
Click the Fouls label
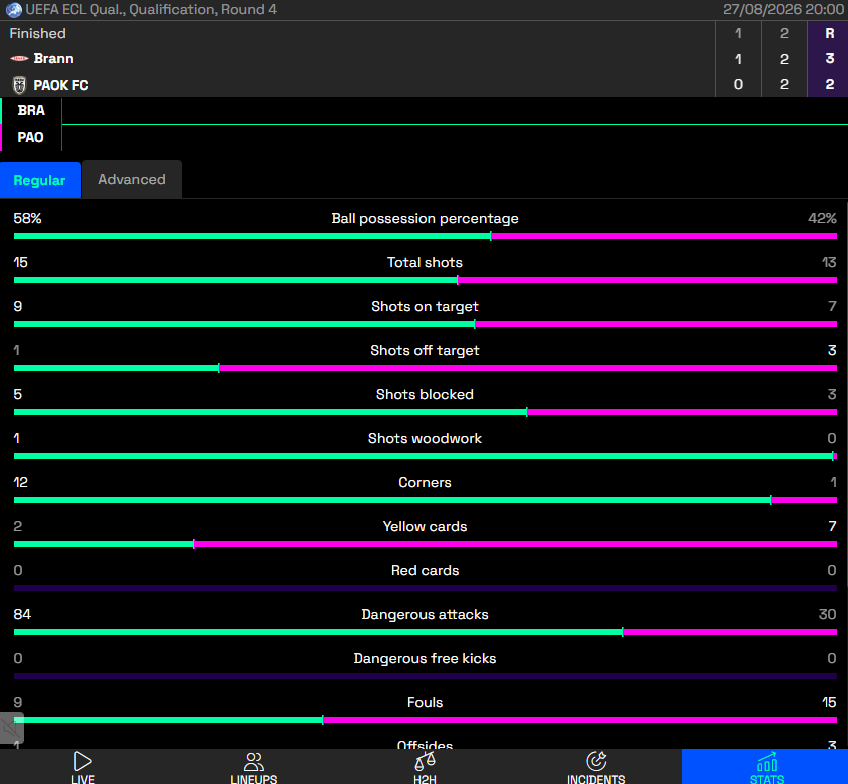click(425, 702)
